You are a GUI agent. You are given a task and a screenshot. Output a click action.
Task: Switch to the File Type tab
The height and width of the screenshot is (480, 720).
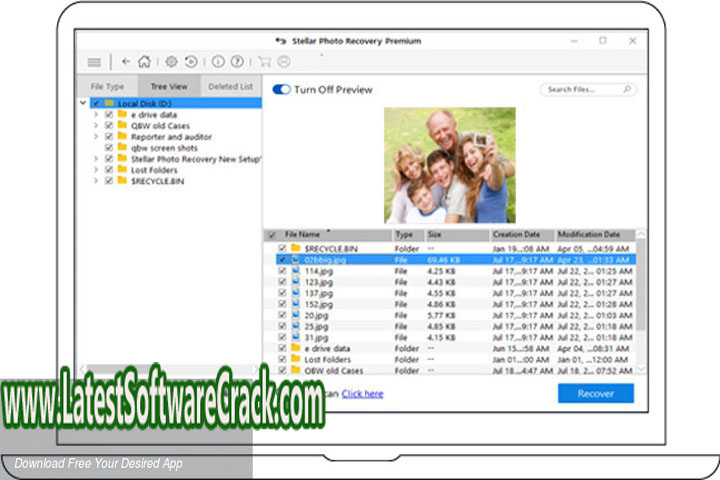(107, 86)
